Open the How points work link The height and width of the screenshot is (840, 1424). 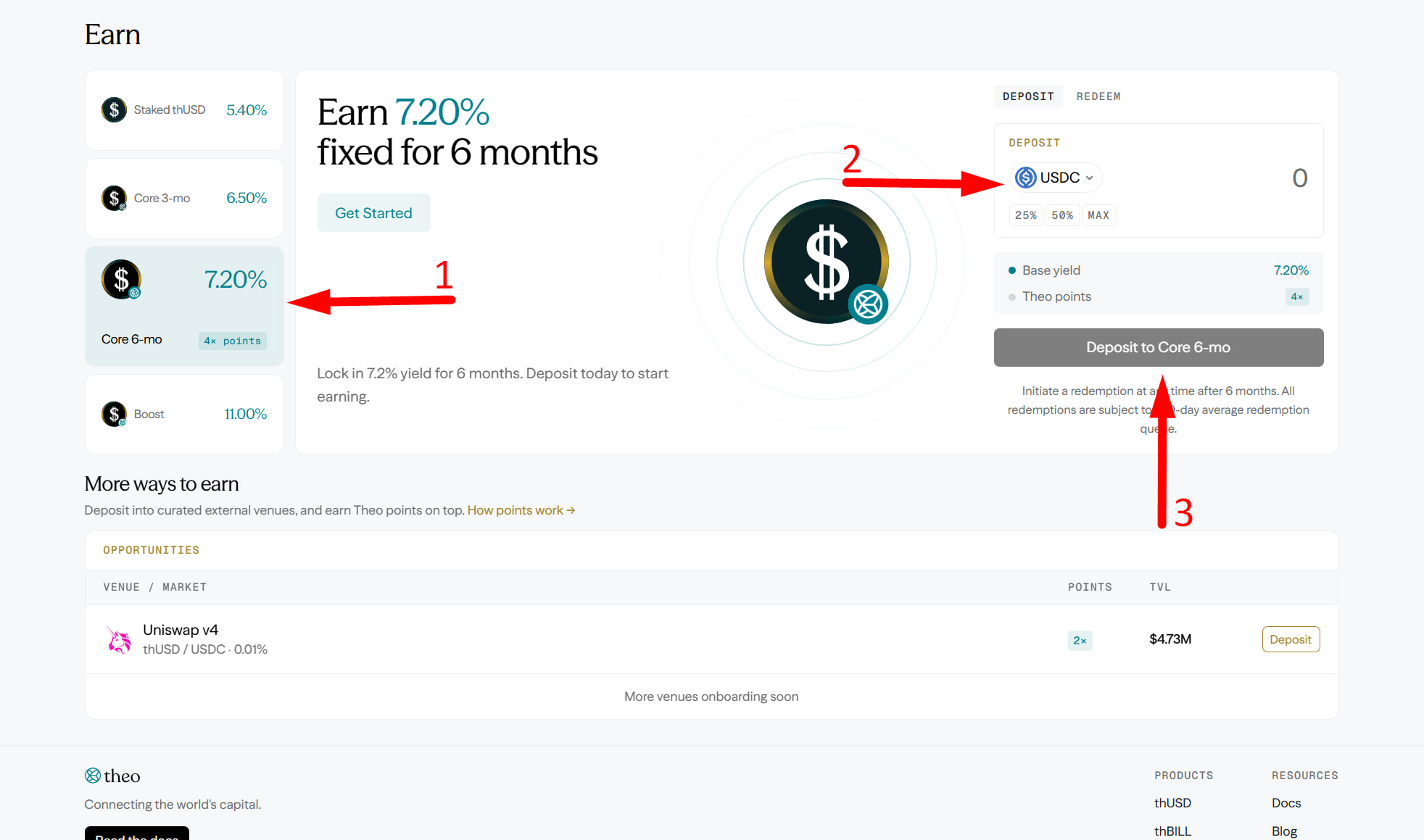(521, 510)
